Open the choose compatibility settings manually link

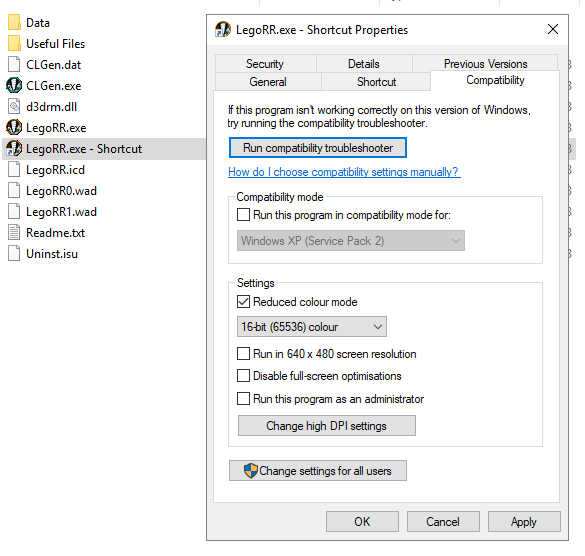[344, 172]
